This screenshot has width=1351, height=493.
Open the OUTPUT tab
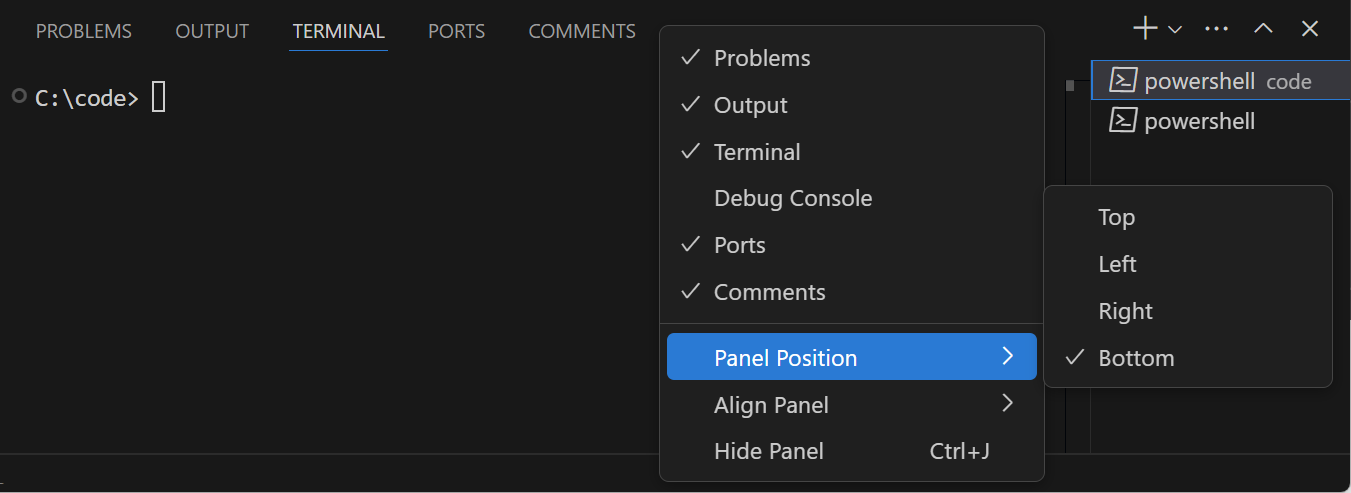click(212, 31)
